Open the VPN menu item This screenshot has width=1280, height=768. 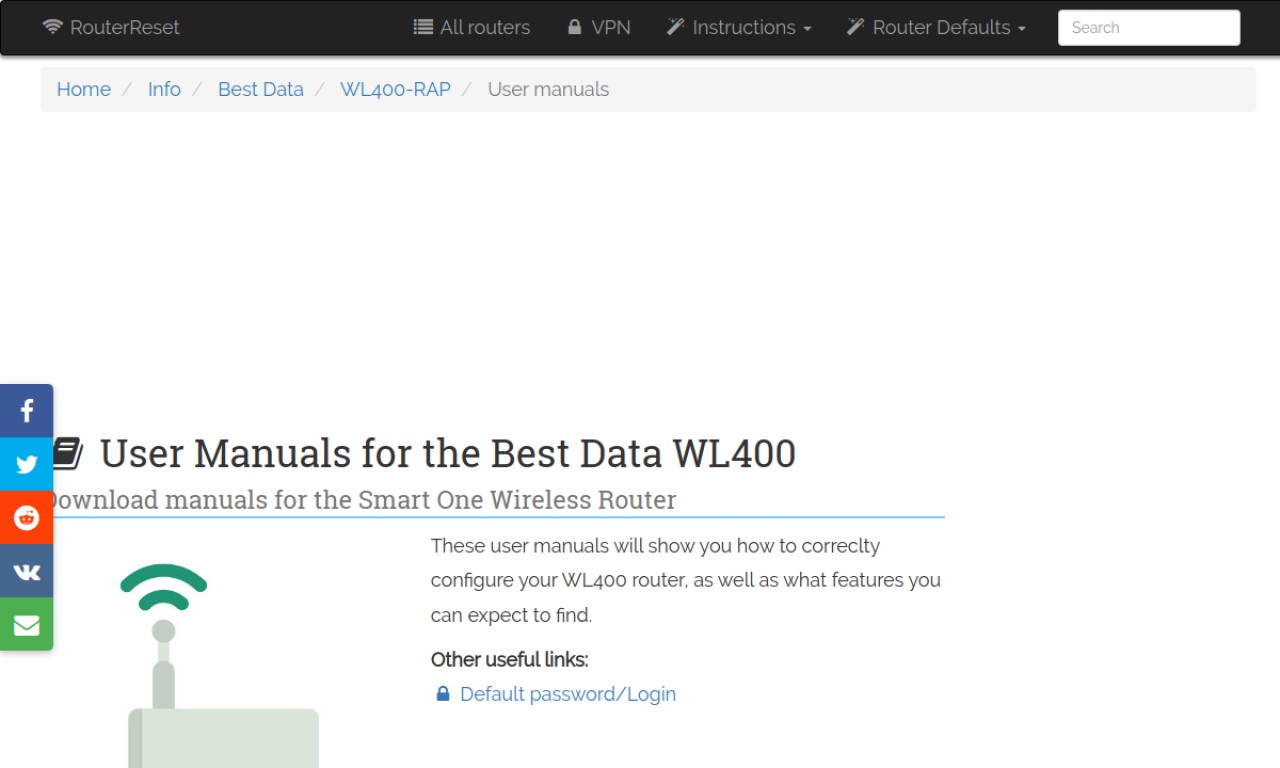pyautogui.click(x=599, y=27)
